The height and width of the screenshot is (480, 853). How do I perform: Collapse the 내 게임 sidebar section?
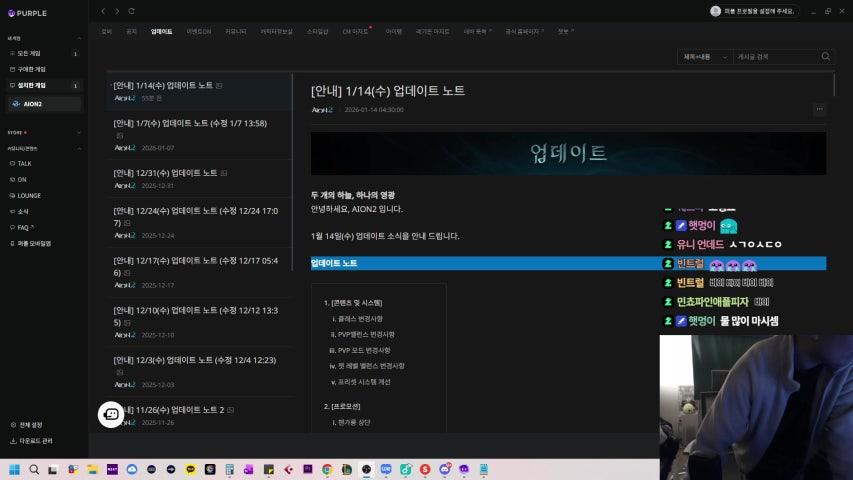[x=80, y=38]
